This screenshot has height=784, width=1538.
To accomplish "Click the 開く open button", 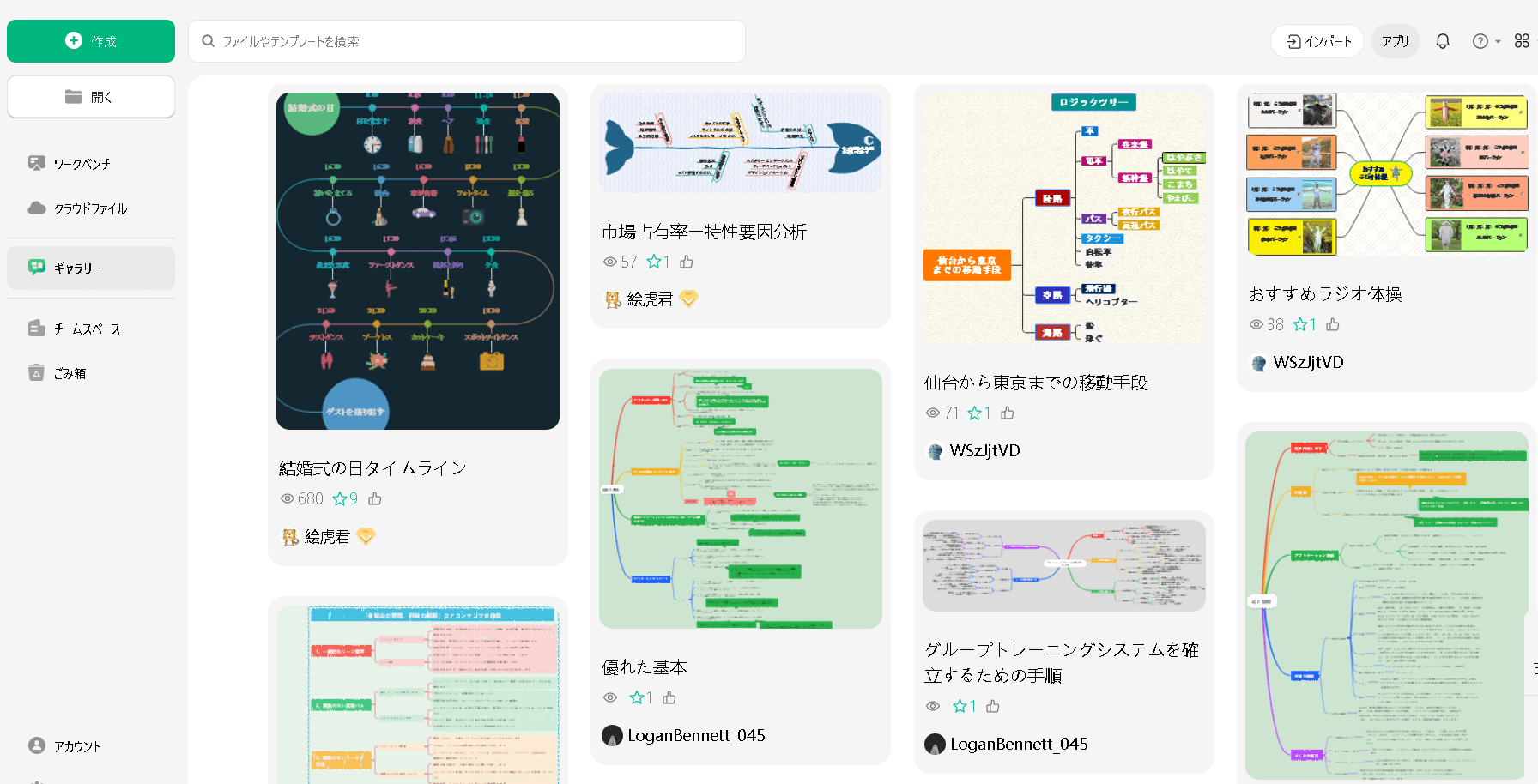I will pyautogui.click(x=91, y=97).
